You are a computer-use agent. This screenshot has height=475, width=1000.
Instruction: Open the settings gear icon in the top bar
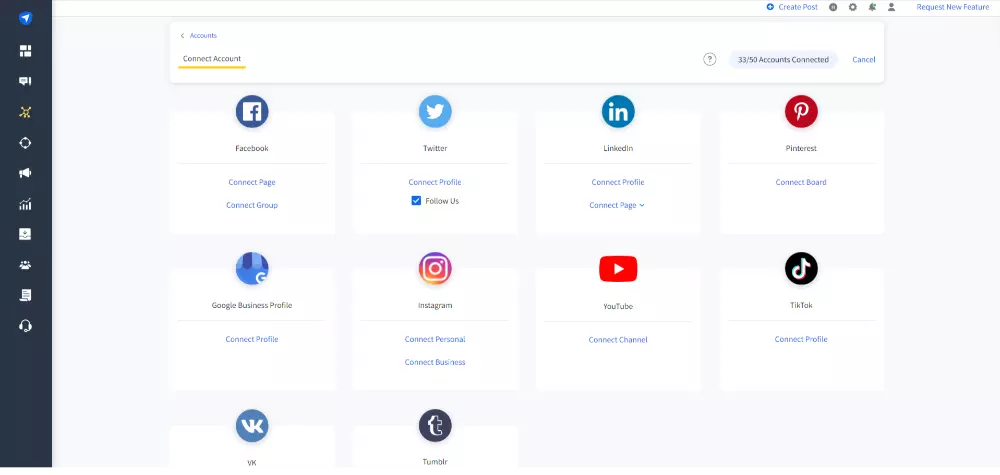tap(853, 7)
